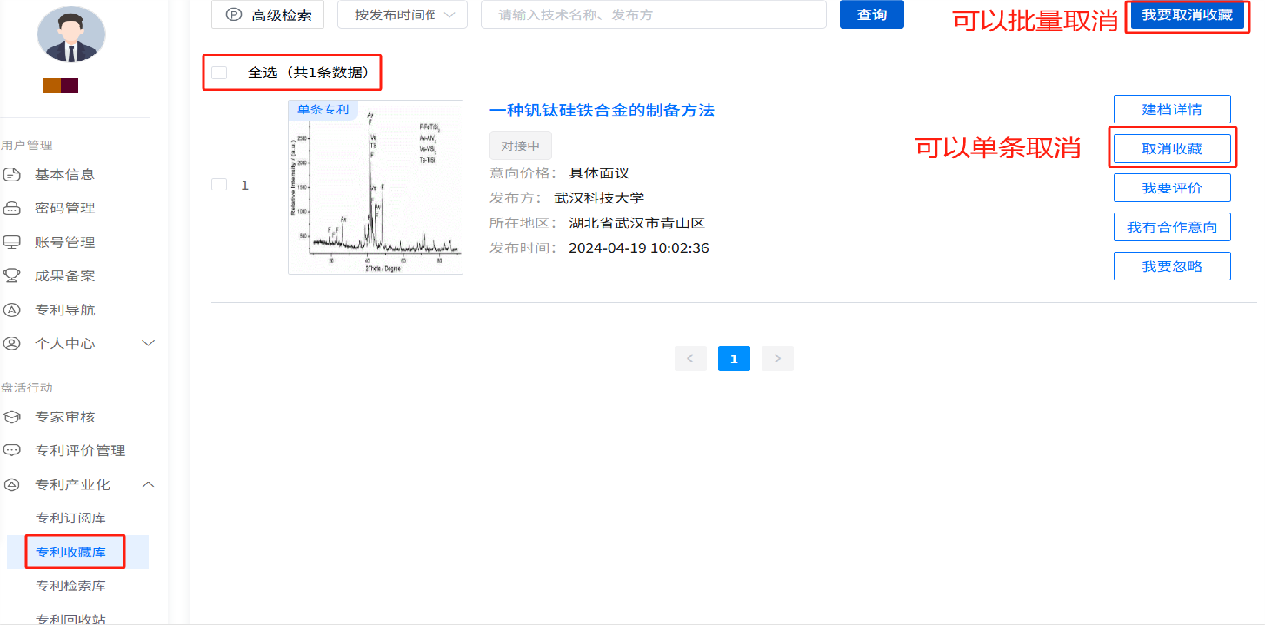Click the 专利导航 sidebar icon
The image size is (1265, 625).
tap(13, 310)
